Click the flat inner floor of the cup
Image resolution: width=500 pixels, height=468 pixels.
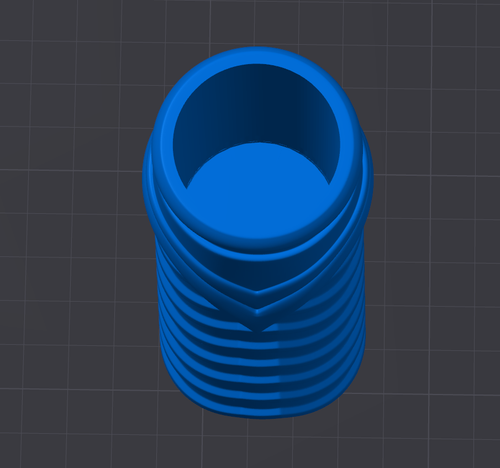click(257, 189)
